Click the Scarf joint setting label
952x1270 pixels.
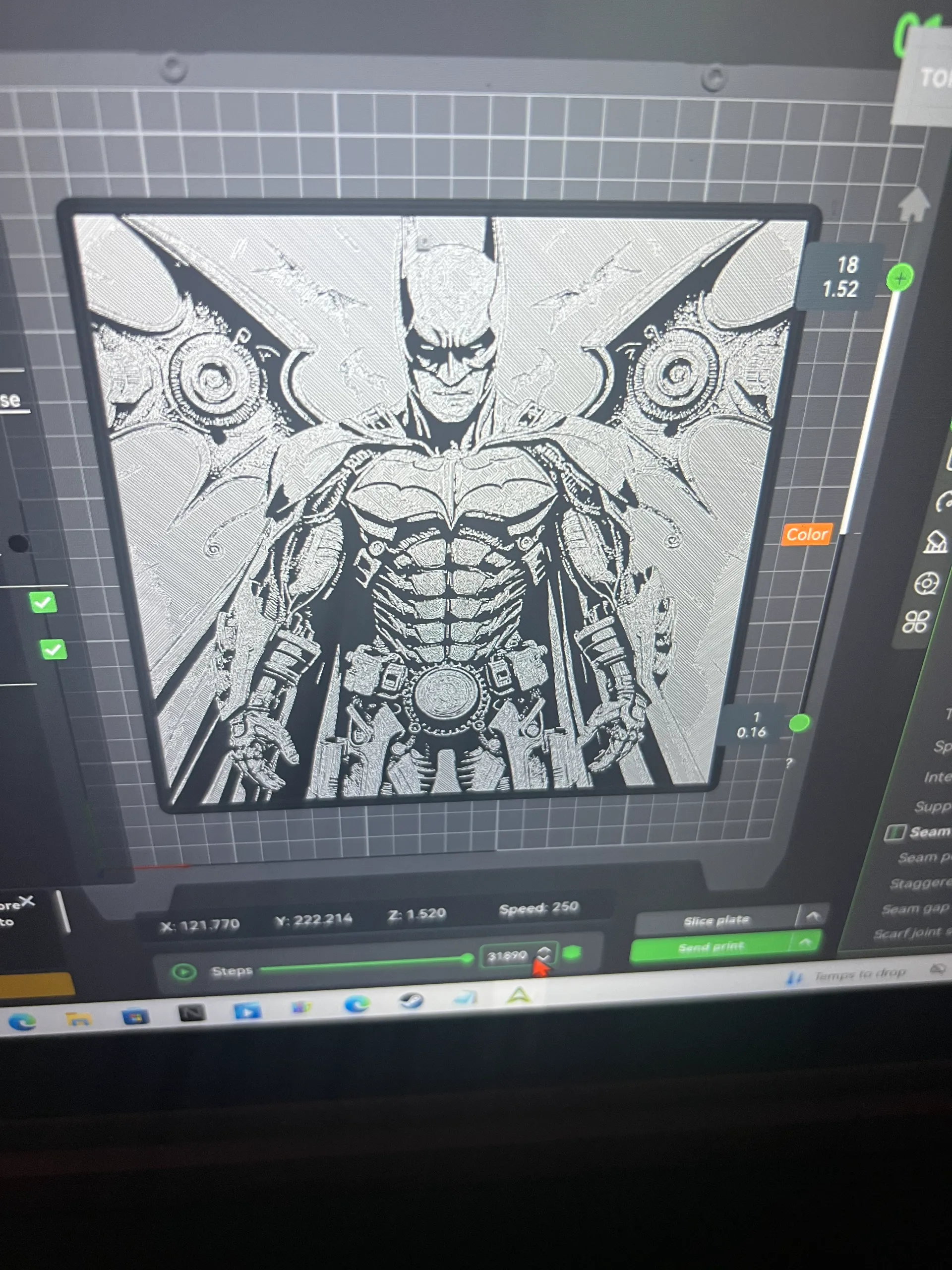coord(912,934)
